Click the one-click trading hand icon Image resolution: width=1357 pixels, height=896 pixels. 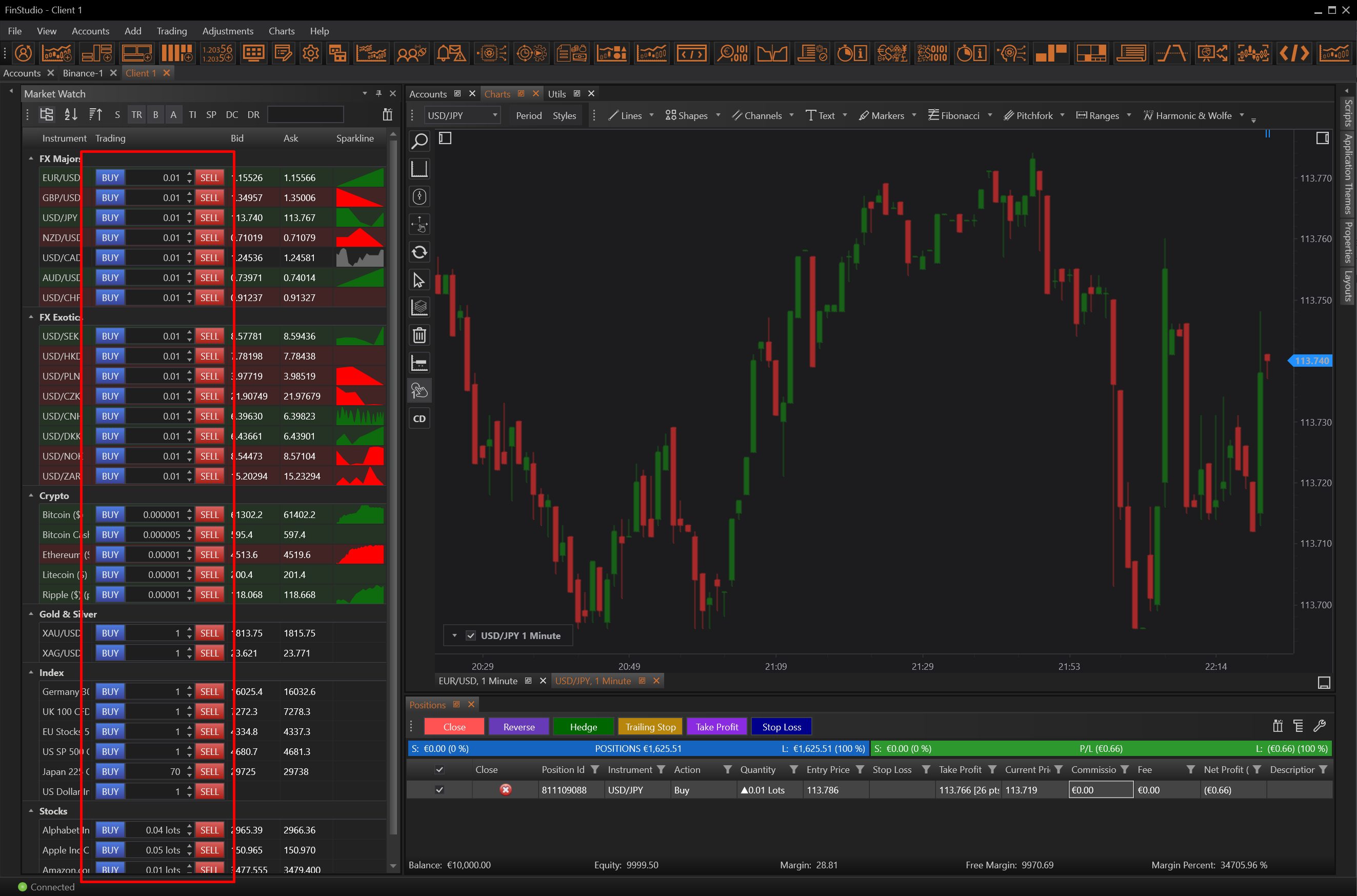(420, 391)
